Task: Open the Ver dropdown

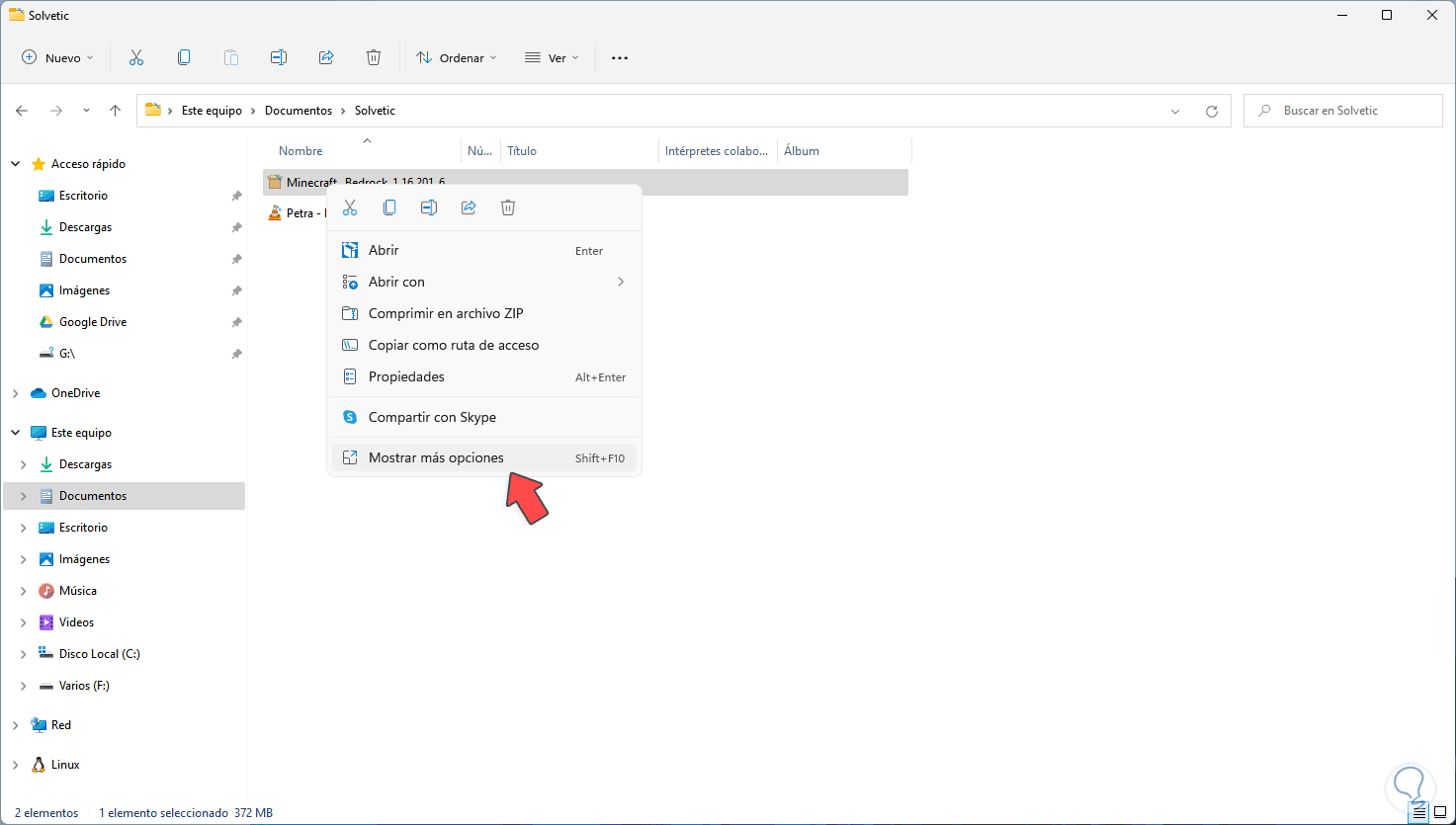Action: [552, 57]
